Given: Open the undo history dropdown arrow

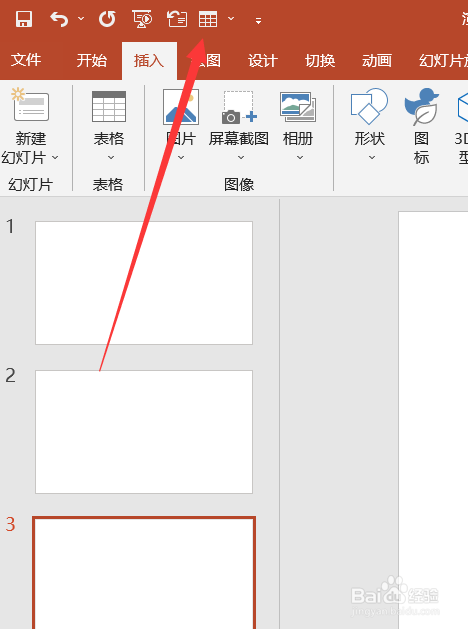Looking at the screenshot, I should (81, 18).
